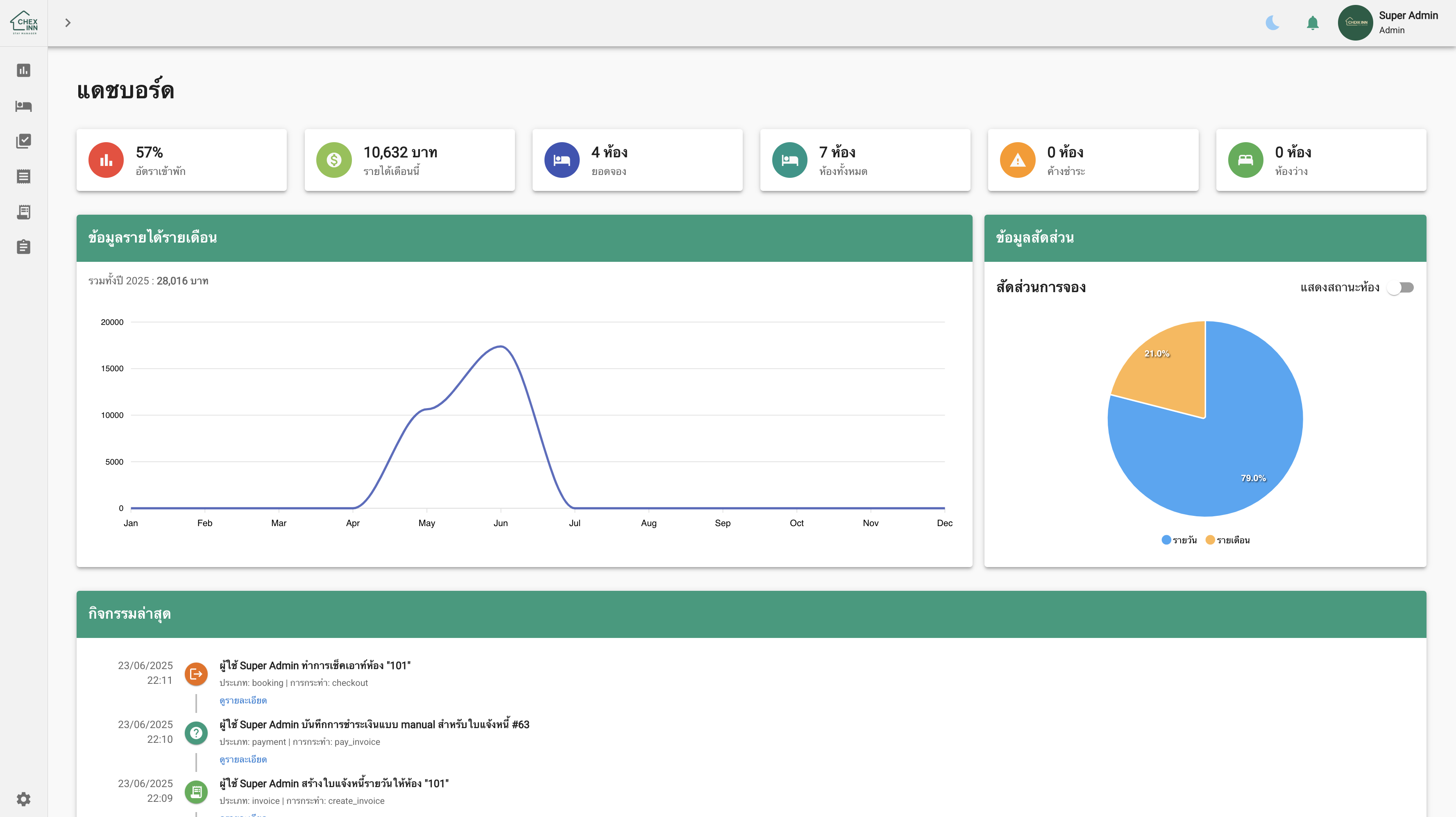Open the rooms bed icon in sidebar
Image resolution: width=1456 pixels, height=817 pixels.
click(x=23, y=106)
